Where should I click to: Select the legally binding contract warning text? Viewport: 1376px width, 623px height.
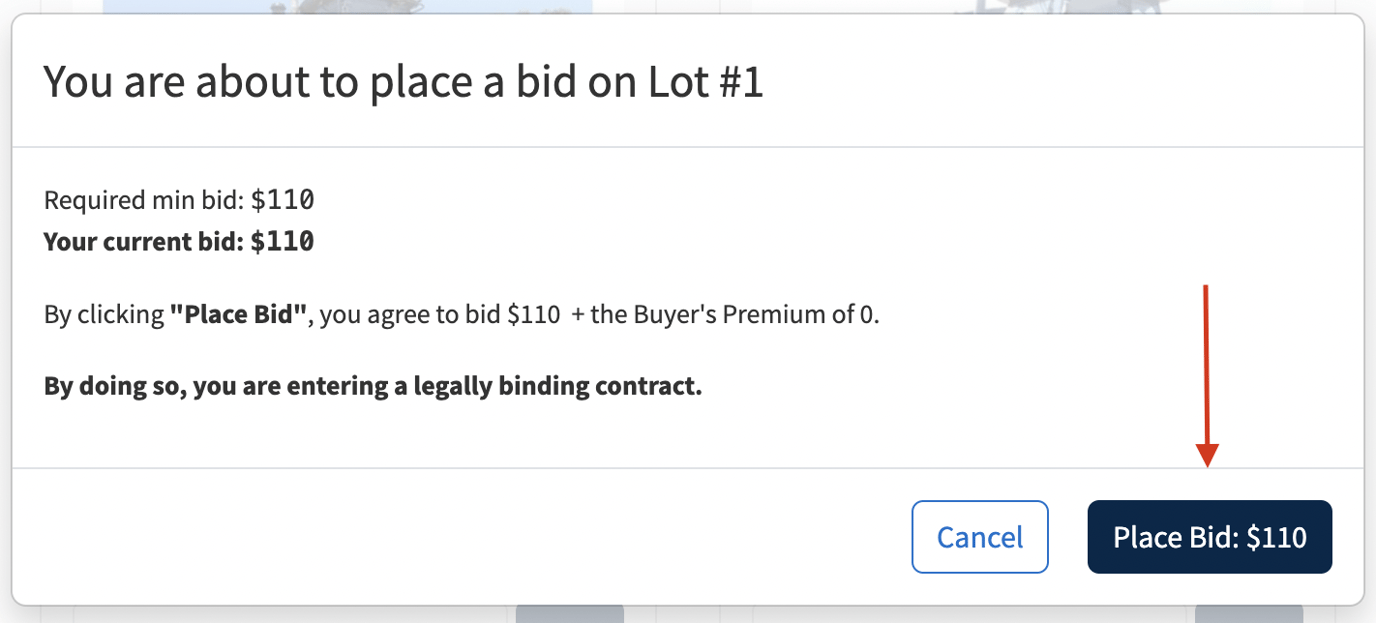click(371, 385)
